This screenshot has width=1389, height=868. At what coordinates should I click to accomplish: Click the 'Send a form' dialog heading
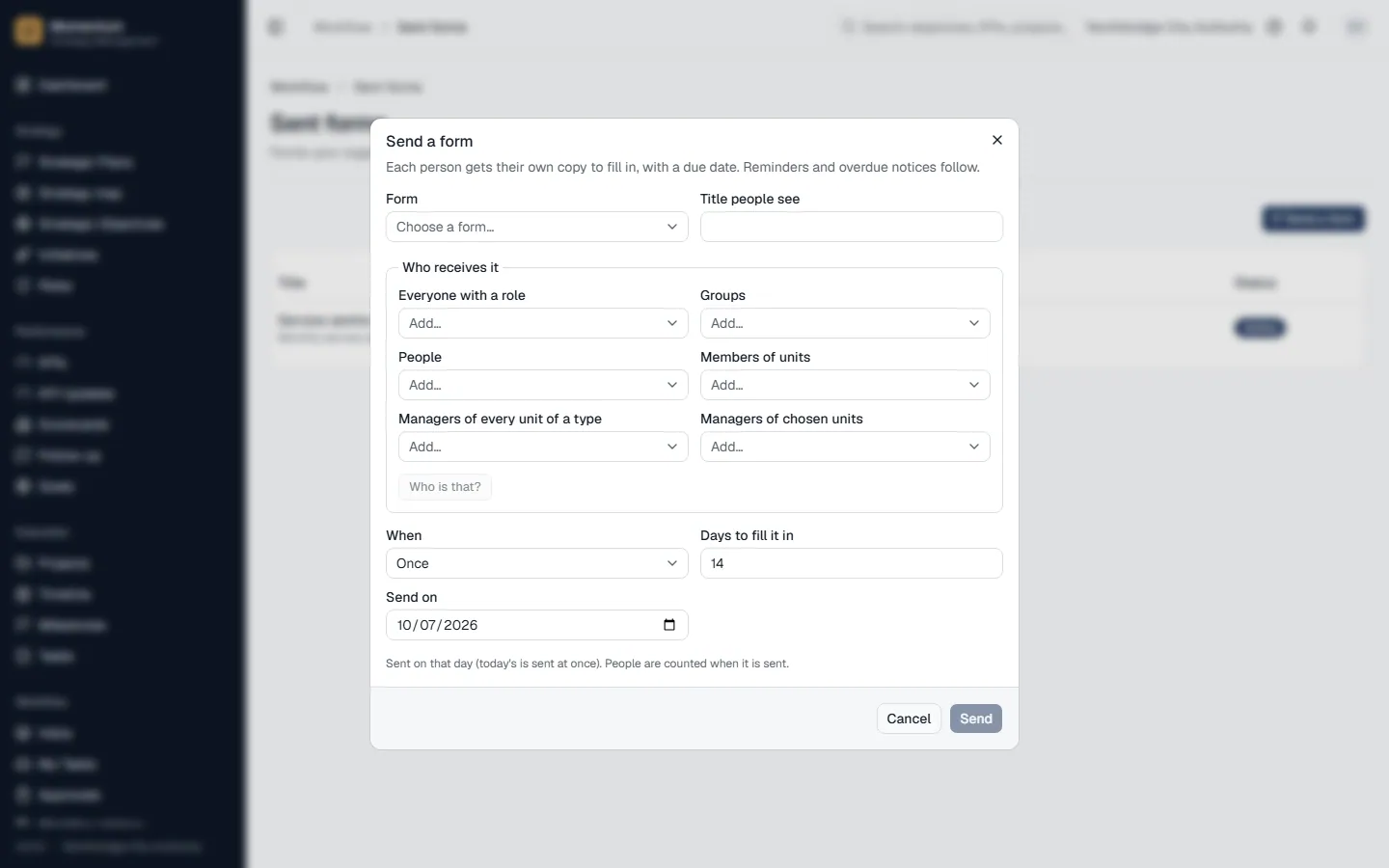[429, 141]
